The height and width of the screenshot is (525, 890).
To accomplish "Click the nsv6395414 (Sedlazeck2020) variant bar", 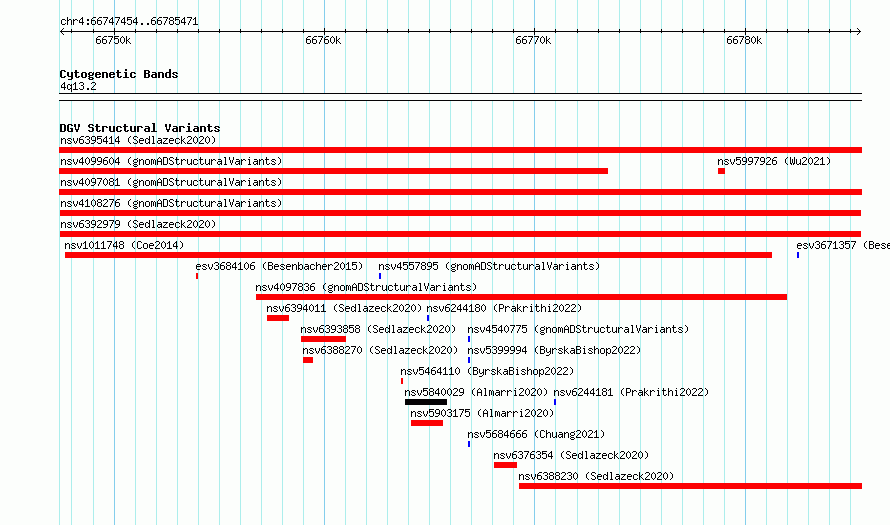I will coord(460,150).
